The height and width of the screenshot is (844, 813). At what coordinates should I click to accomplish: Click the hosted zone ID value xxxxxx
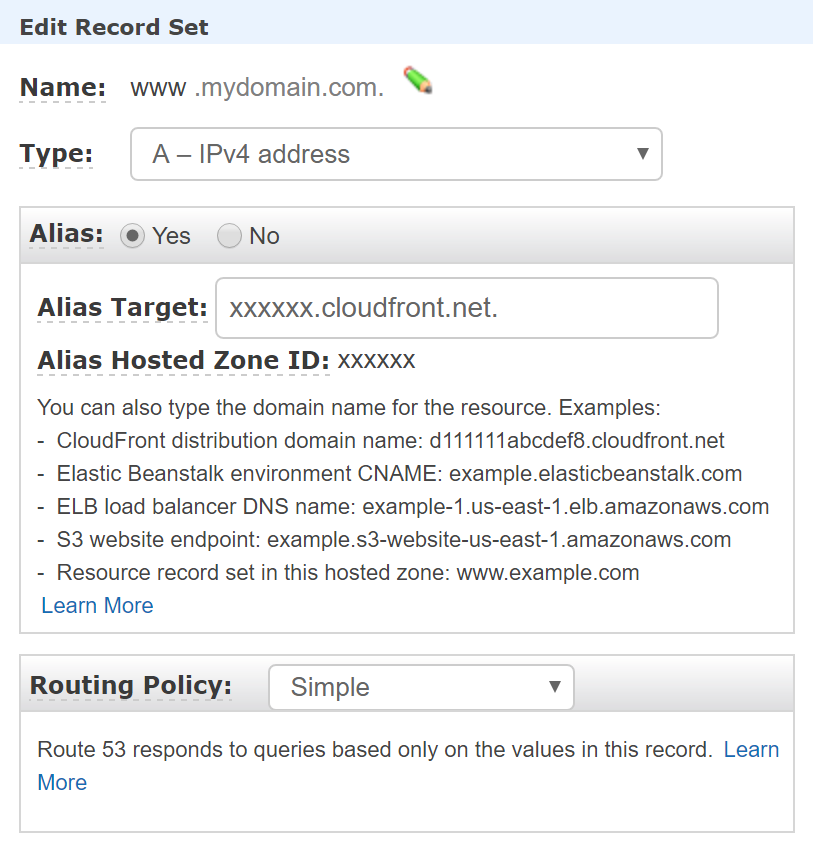[376, 360]
